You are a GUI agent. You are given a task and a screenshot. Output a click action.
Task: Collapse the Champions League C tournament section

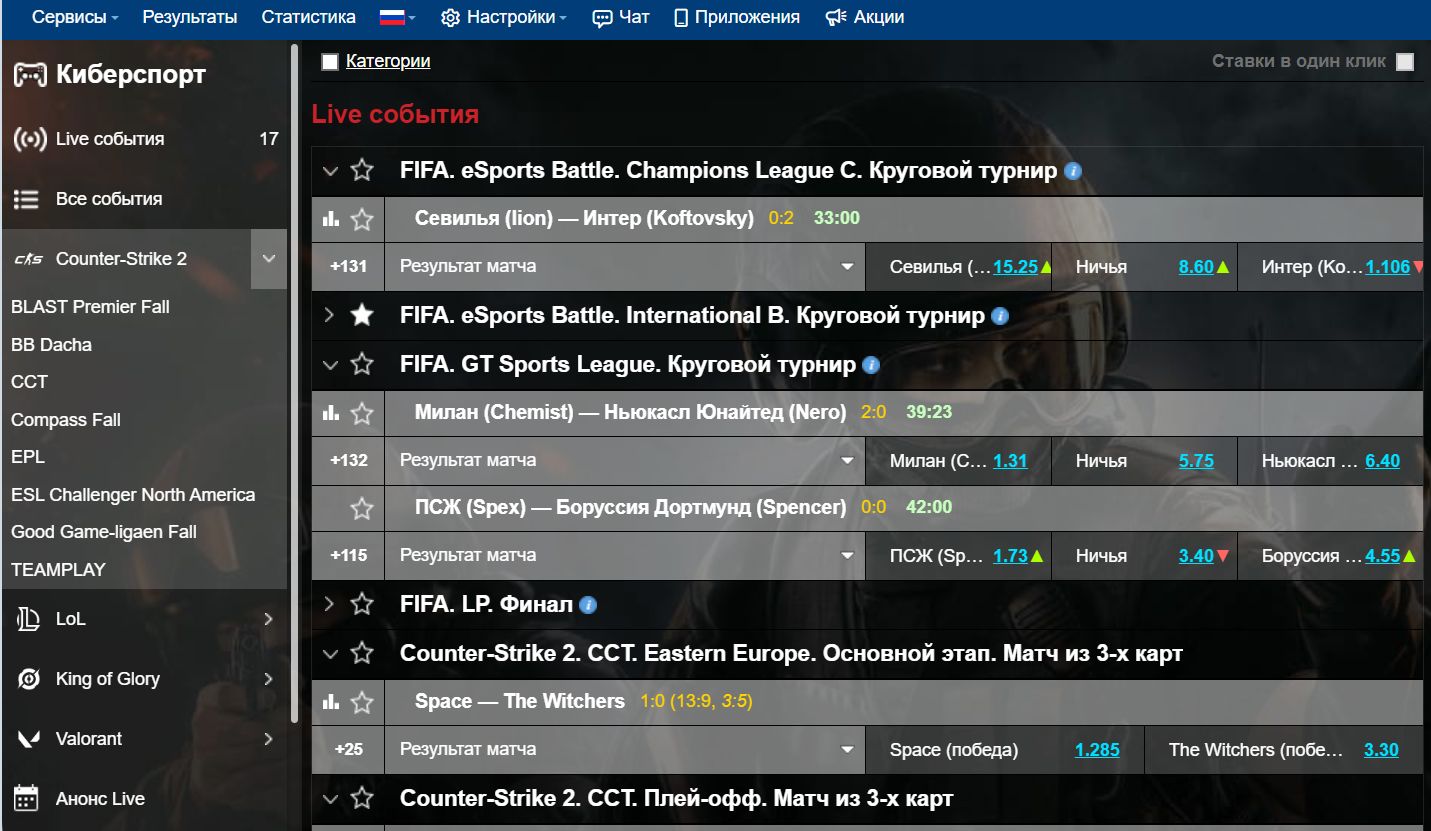pyautogui.click(x=330, y=171)
